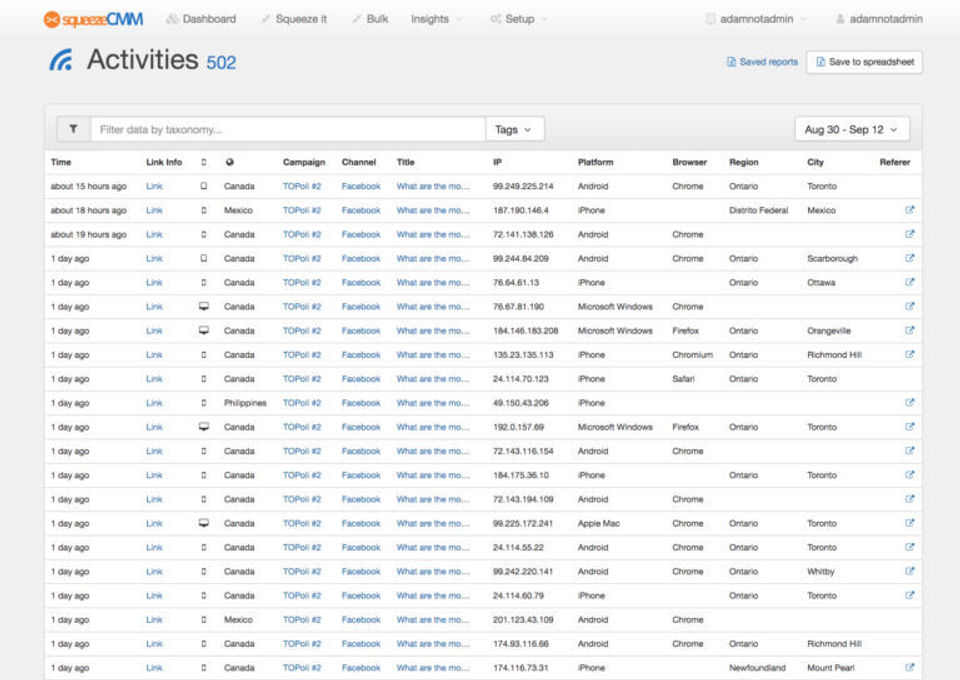This screenshot has width=960, height=680.
Task: Expand the Setup menu
Action: (x=519, y=19)
